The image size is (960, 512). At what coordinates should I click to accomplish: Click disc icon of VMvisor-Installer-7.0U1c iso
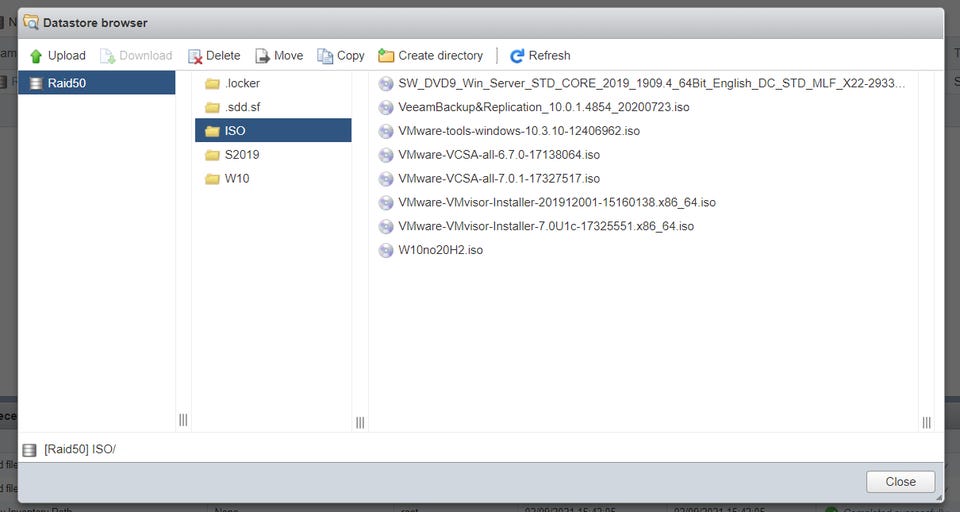pos(386,227)
